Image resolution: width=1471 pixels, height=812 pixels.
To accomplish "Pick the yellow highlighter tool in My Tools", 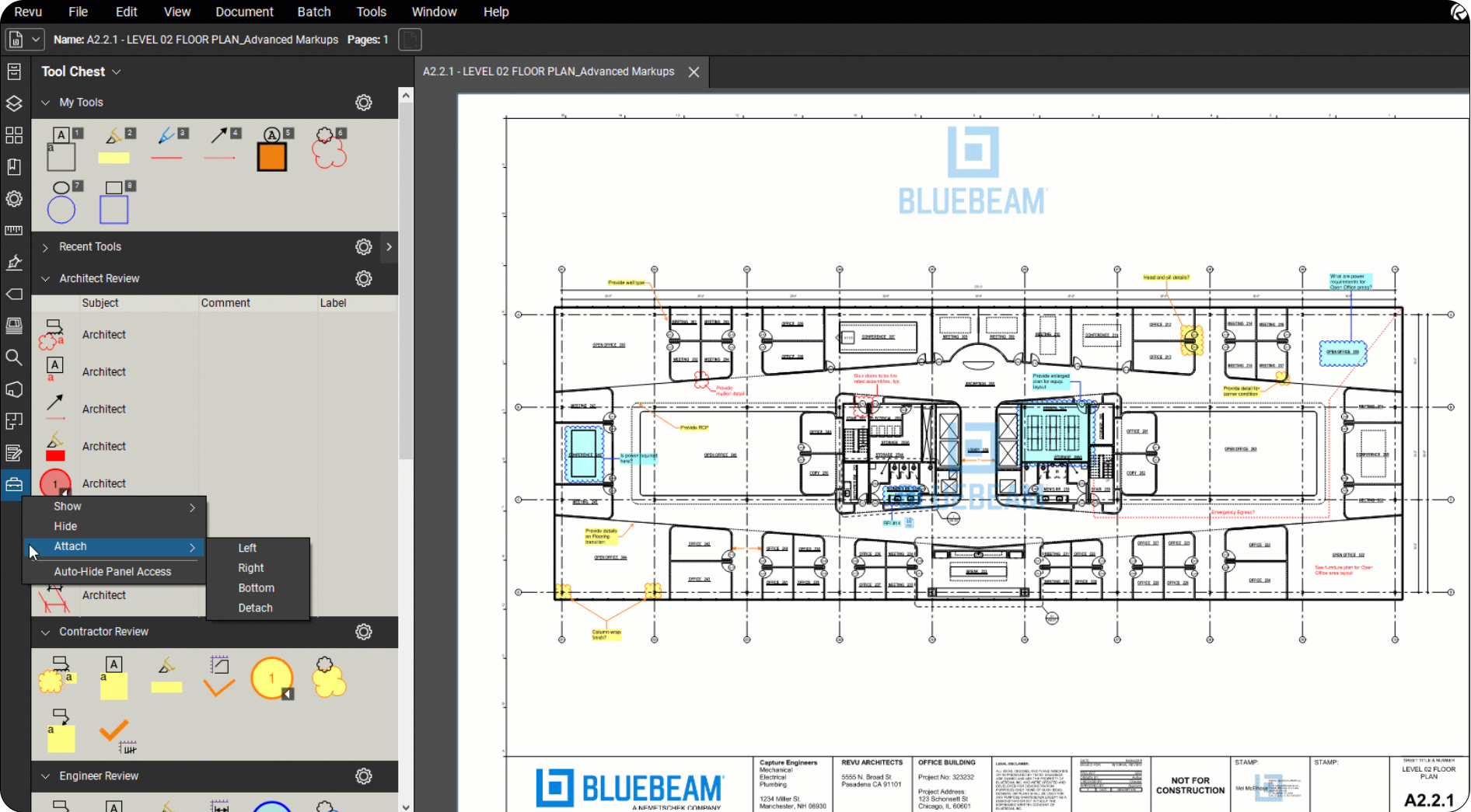I will pyautogui.click(x=114, y=148).
